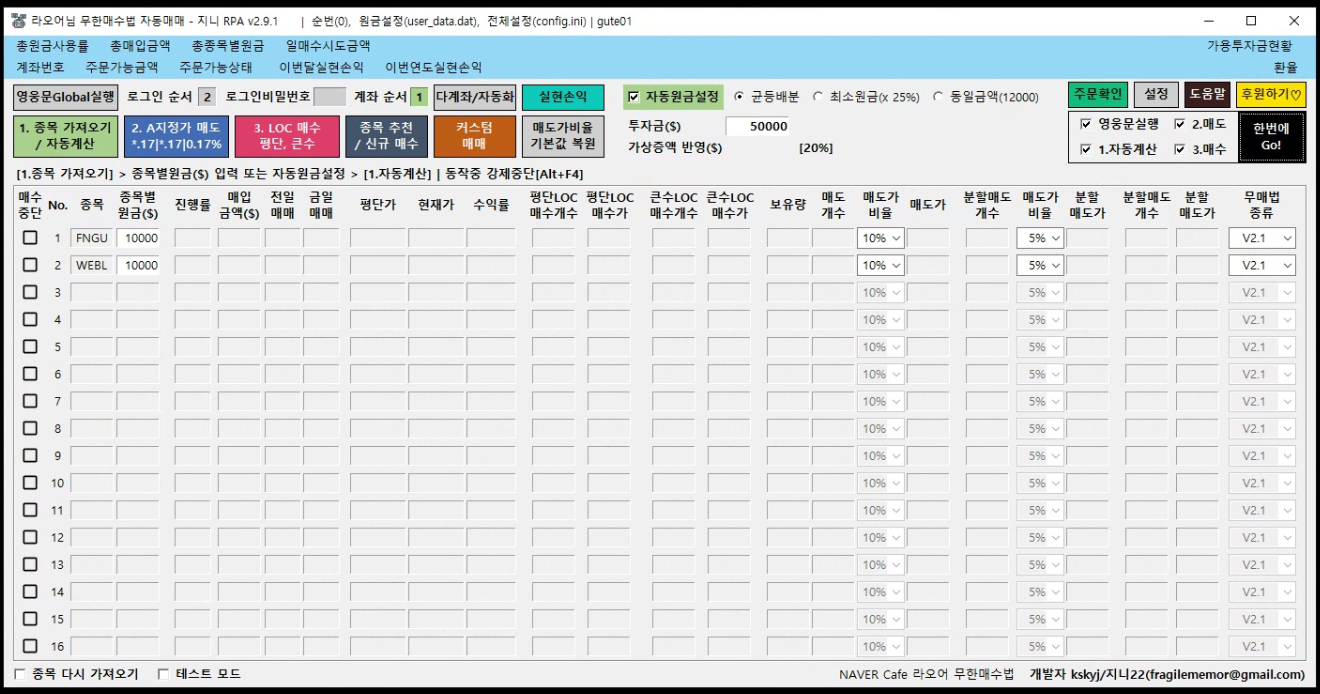Click the yellow '후원하기♡' button

click(x=1270, y=94)
